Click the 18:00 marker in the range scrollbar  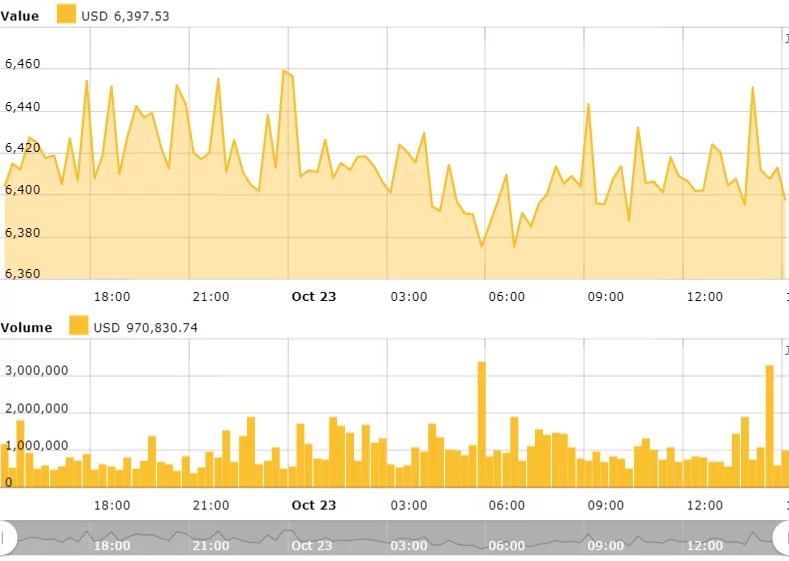pyautogui.click(x=112, y=545)
